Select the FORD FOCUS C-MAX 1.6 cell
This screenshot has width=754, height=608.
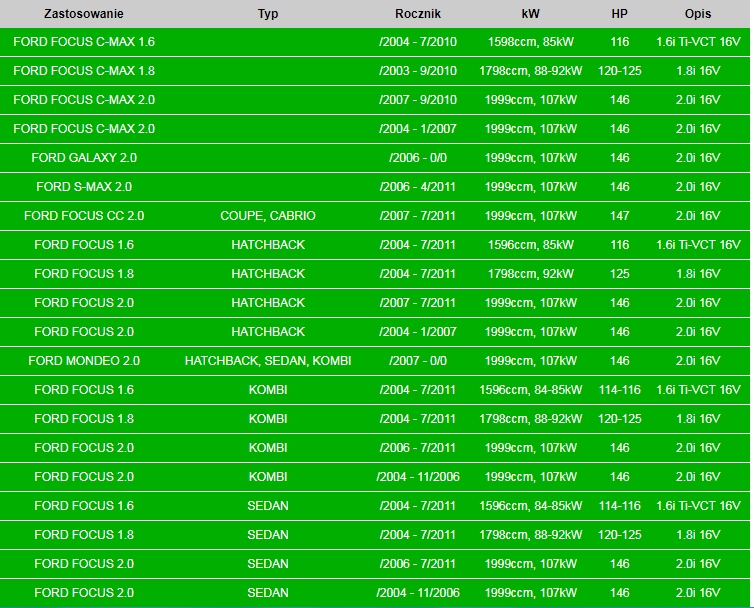(x=84, y=42)
